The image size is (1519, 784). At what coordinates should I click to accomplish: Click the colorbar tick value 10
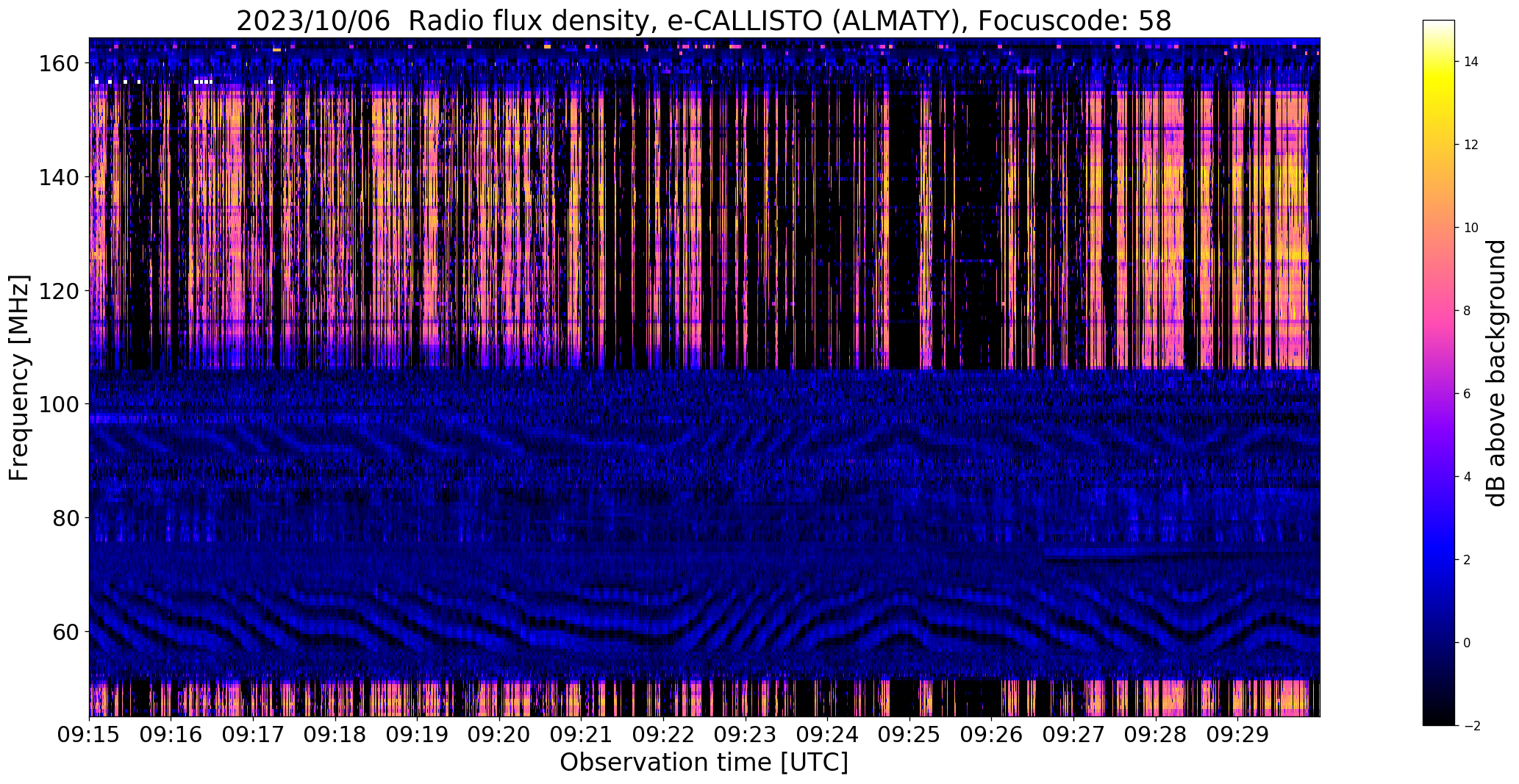[1471, 228]
